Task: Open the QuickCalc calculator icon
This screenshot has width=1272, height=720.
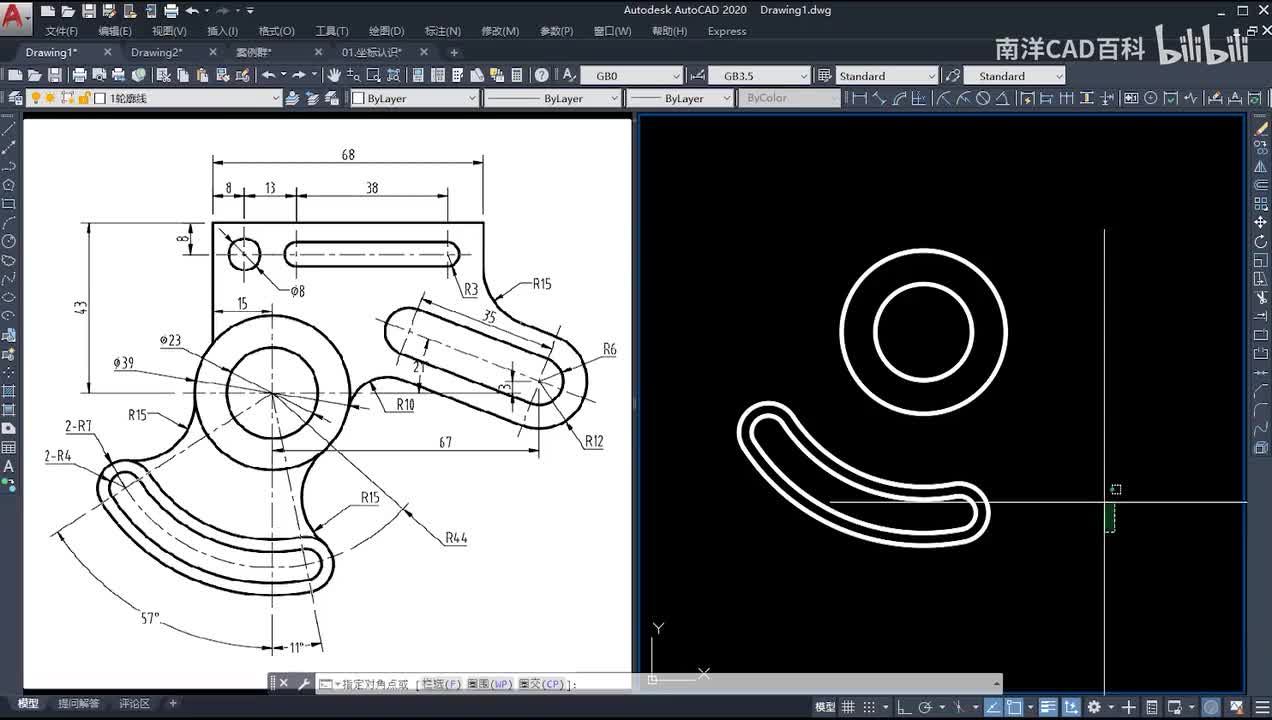Action: (x=517, y=75)
